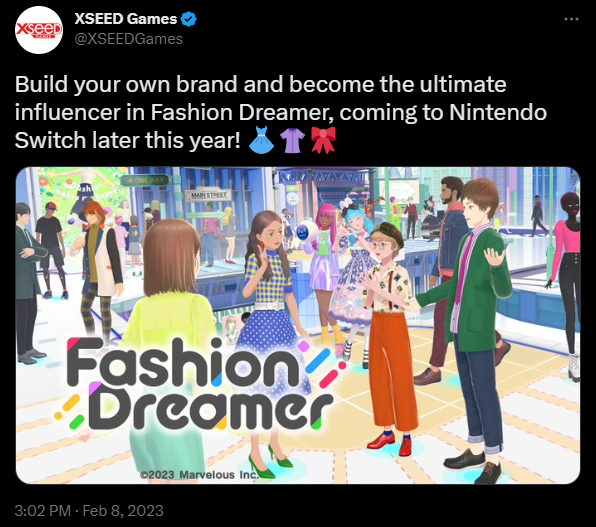This screenshot has width=596, height=527.
Task: Open the XSEED Games display name
Action: point(126,19)
